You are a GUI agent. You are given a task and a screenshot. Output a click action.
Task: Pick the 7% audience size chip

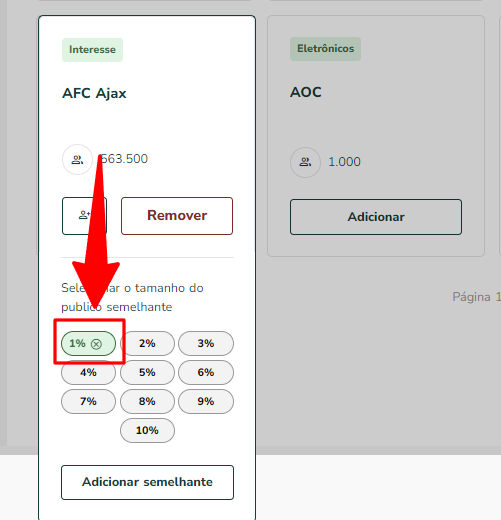point(88,401)
